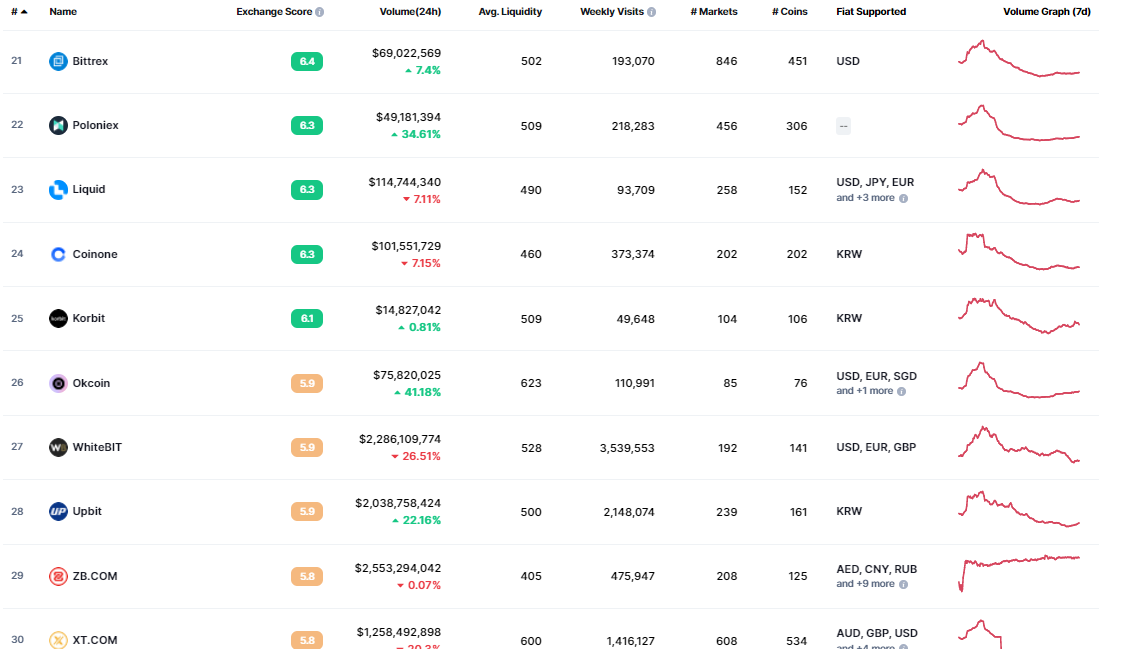The height and width of the screenshot is (649, 1124).
Task: Click the Upbit exchange logo
Action: (x=58, y=511)
